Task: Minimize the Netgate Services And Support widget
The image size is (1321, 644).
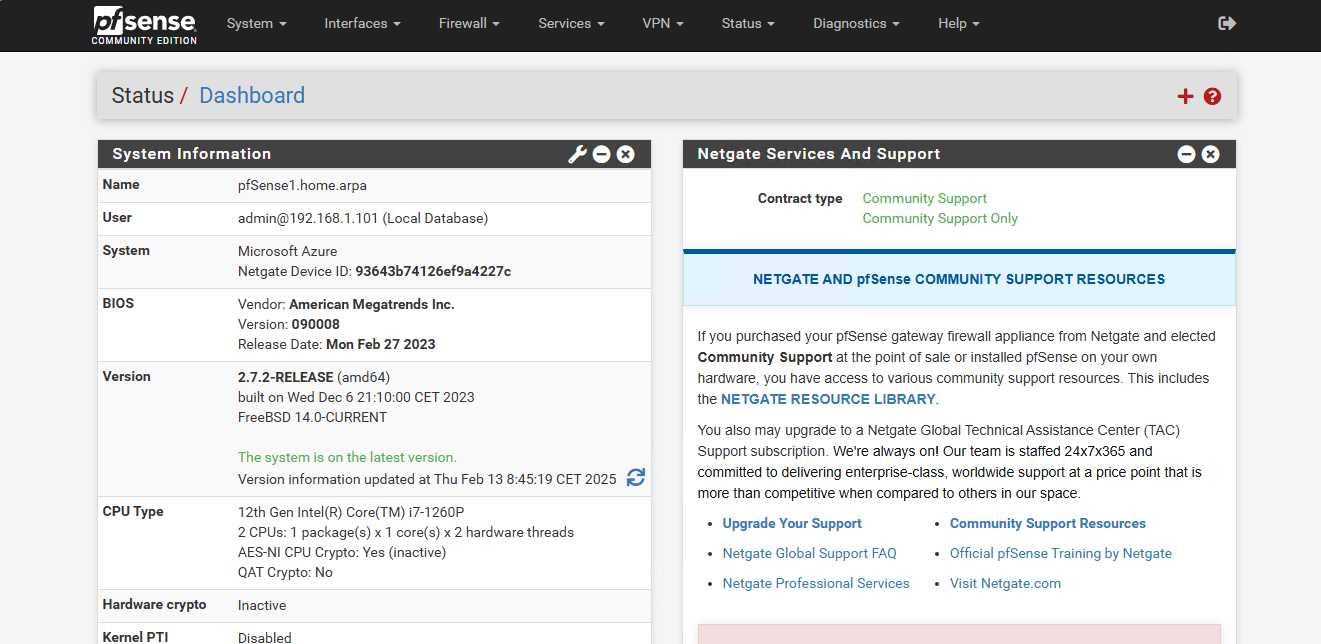Action: pyautogui.click(x=1186, y=154)
